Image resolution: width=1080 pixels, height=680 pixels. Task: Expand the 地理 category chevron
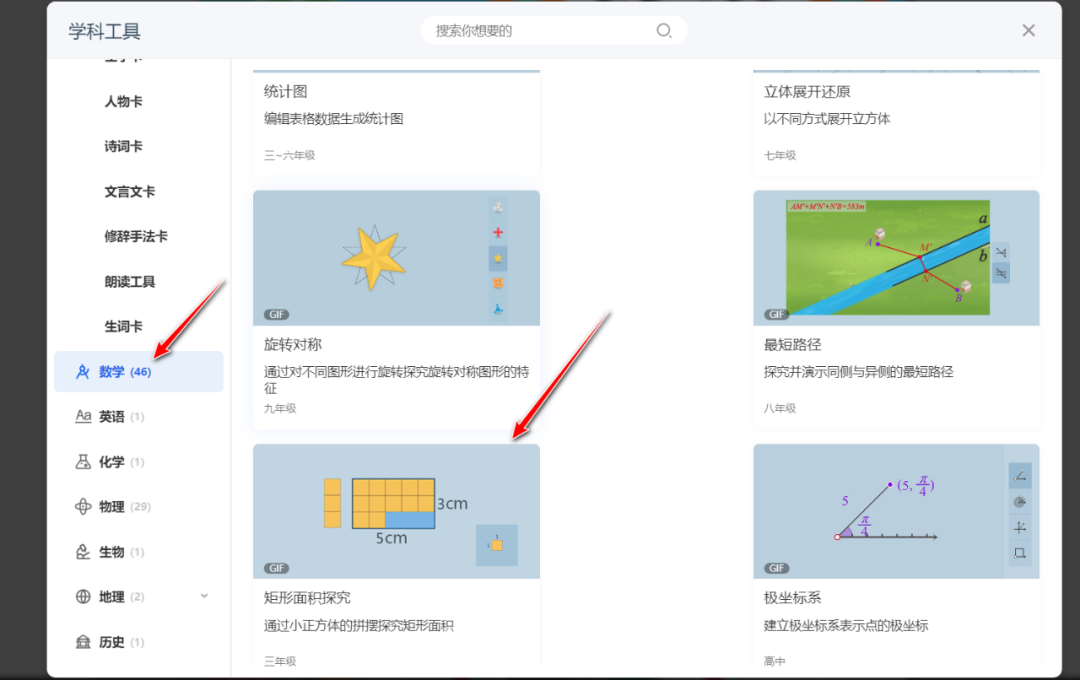click(204, 596)
